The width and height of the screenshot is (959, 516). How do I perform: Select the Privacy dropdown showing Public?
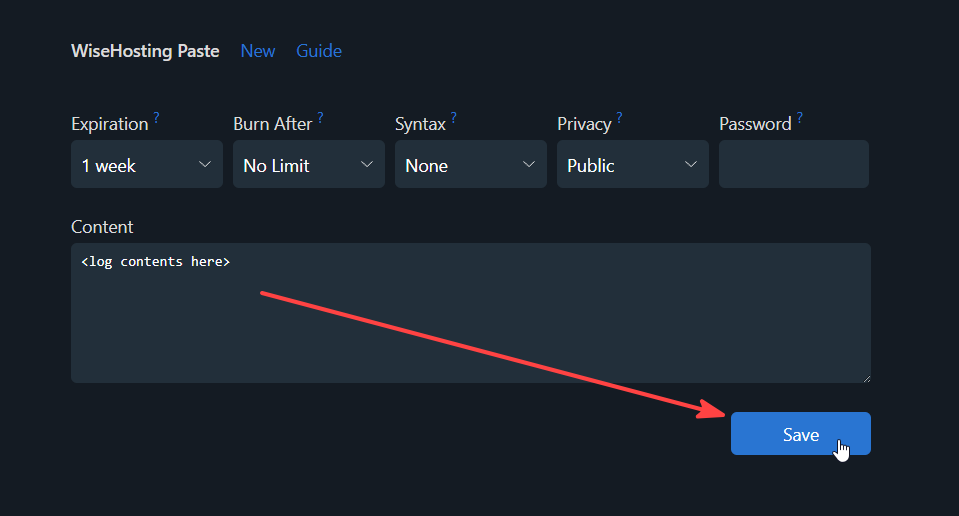pos(633,164)
